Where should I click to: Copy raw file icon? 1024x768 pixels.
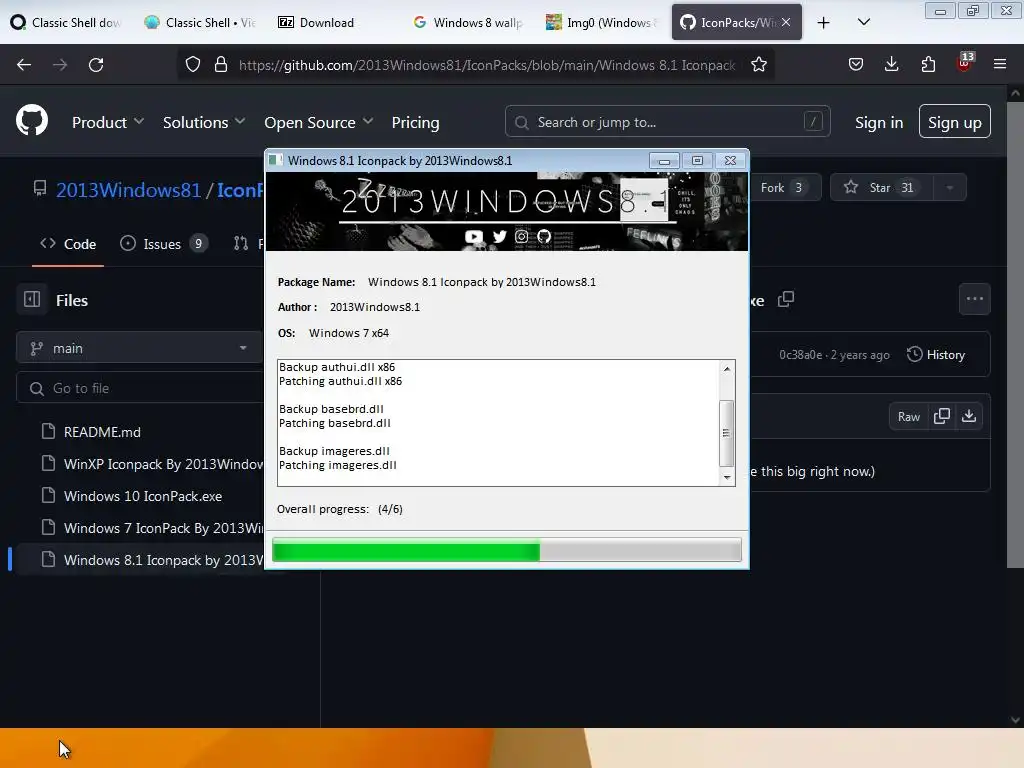941,417
